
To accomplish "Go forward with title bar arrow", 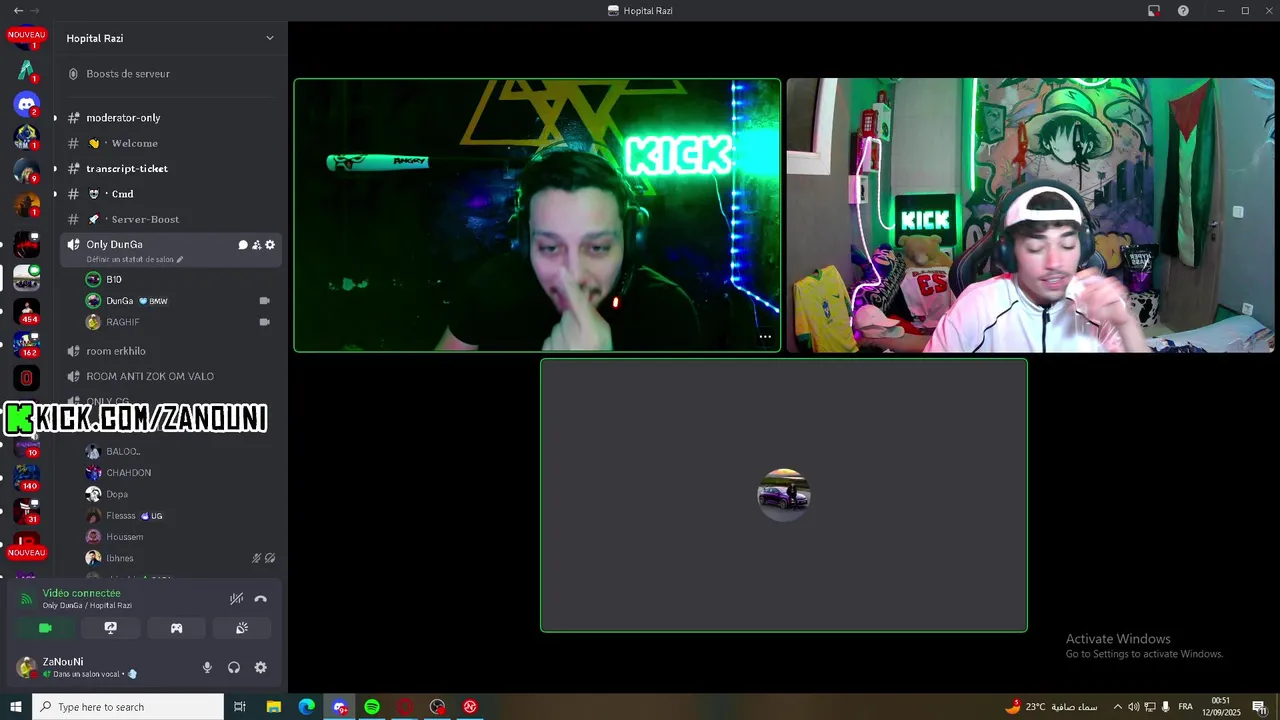I will click(x=36, y=11).
